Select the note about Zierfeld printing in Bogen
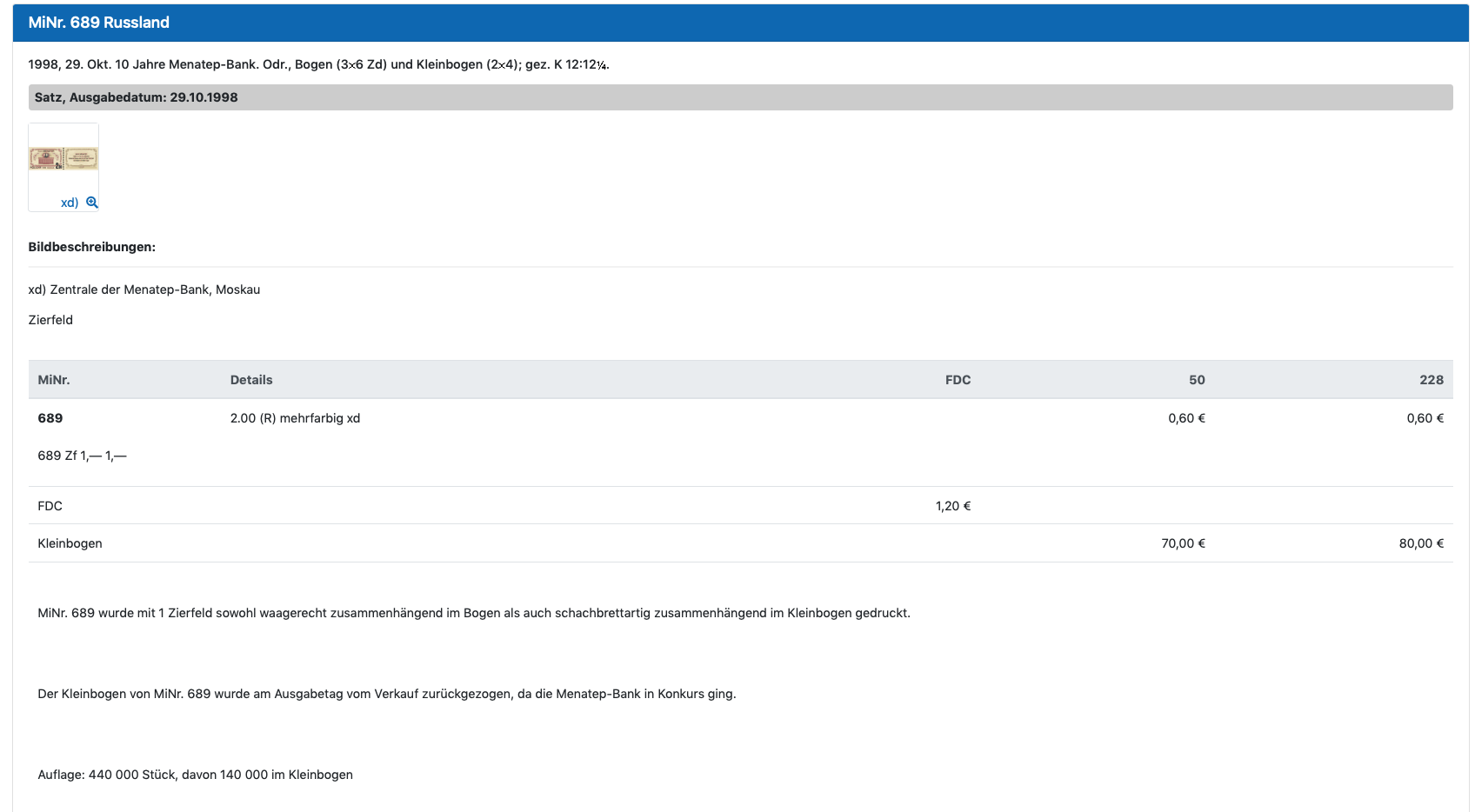 click(x=474, y=613)
